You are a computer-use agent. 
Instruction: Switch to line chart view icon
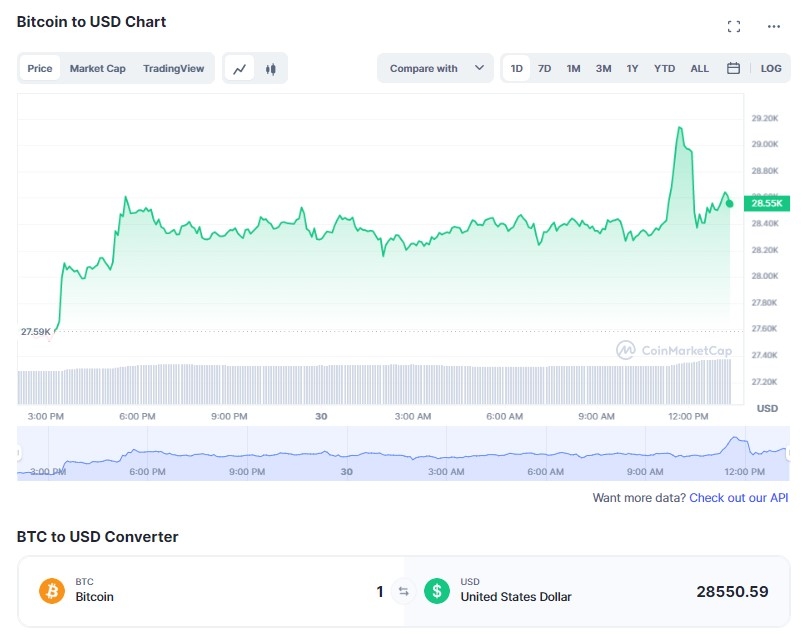tap(239, 69)
